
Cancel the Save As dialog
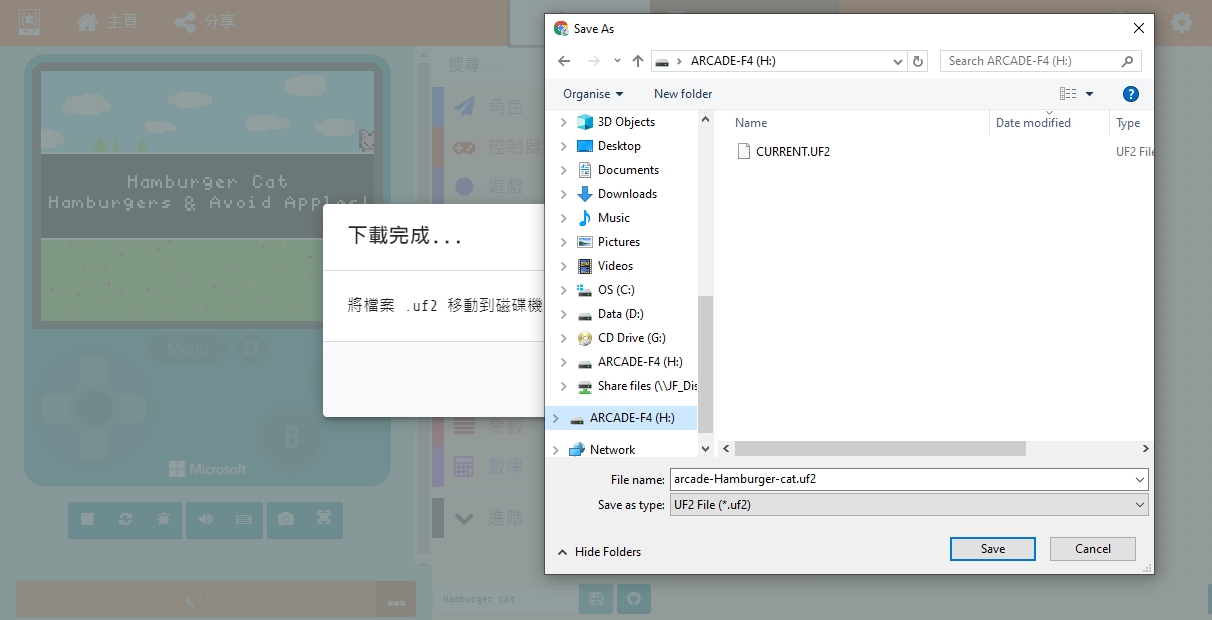1092,548
